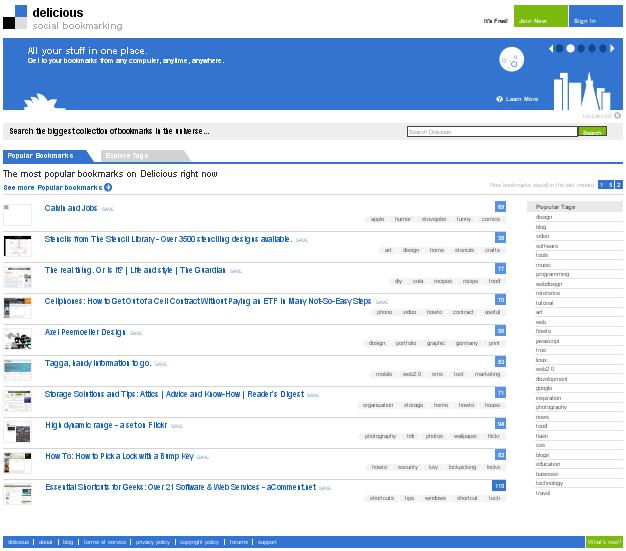Click the Delicious logo squares
The height and width of the screenshot is (551, 626).
coord(15,17)
